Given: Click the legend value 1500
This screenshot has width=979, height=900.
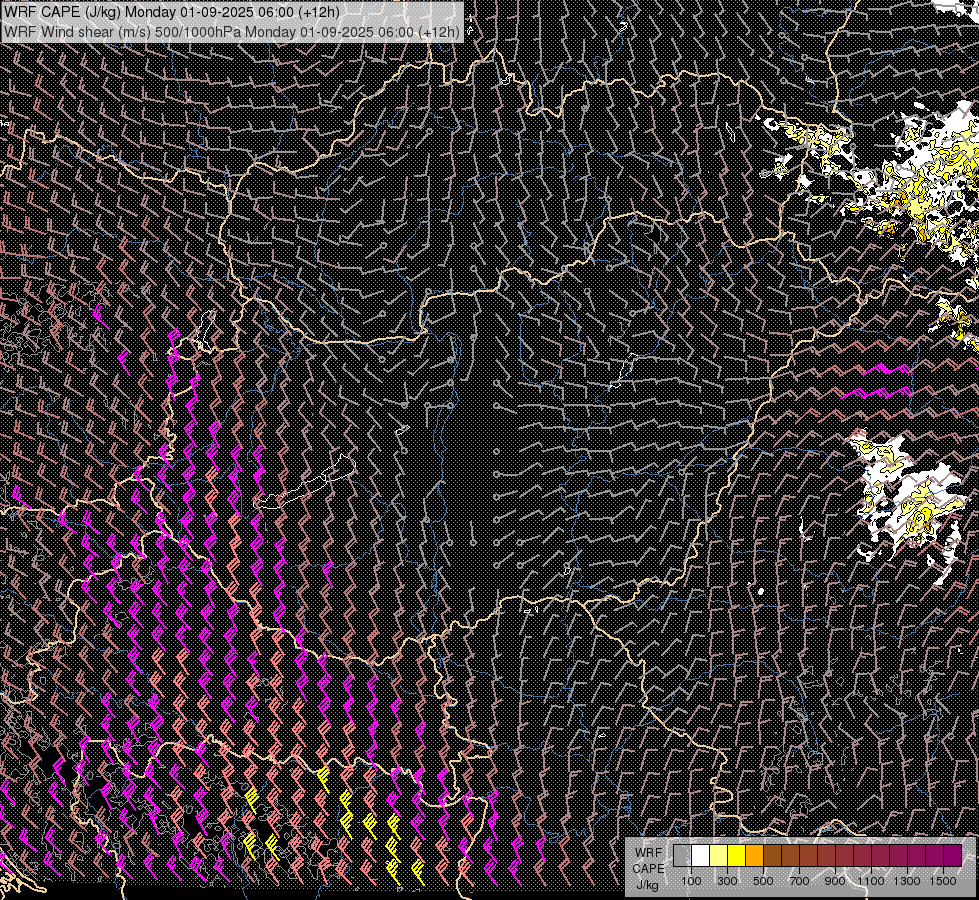Looking at the screenshot, I should coord(943,881).
